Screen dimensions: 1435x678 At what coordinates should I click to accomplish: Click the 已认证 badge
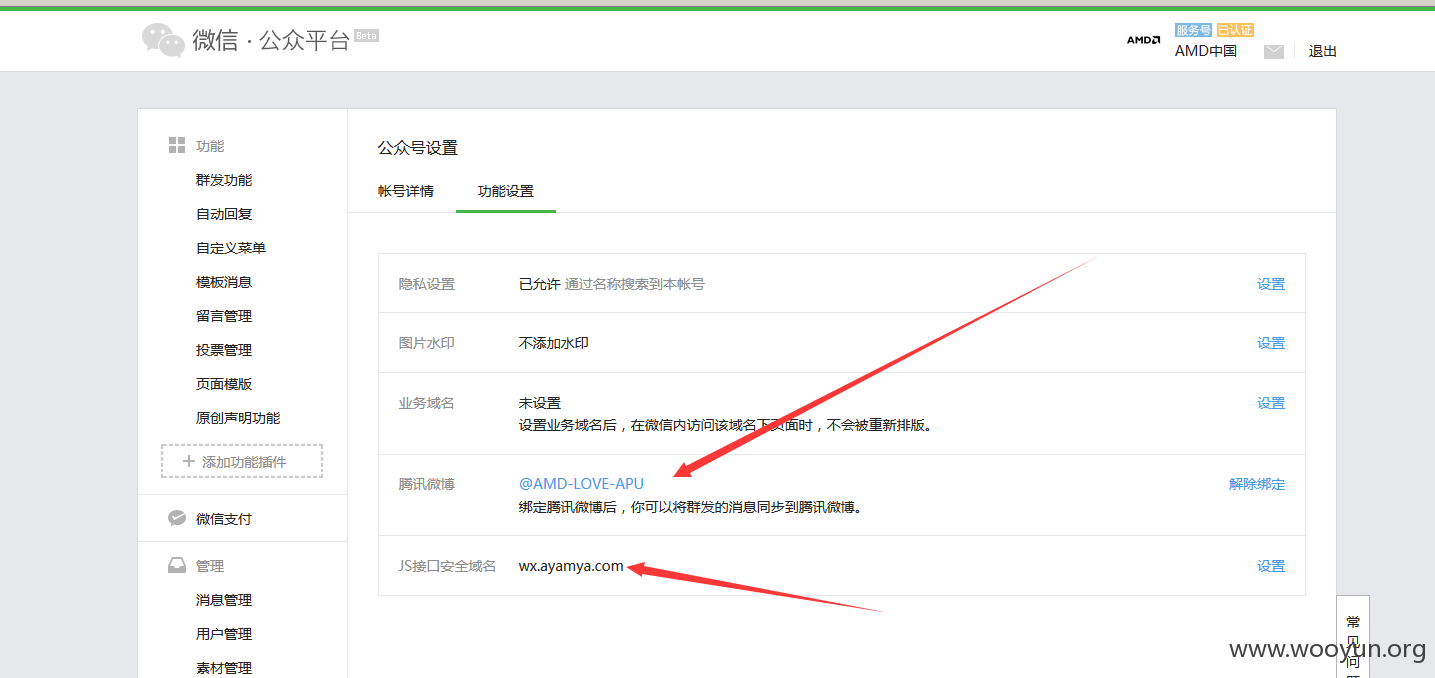click(1235, 30)
